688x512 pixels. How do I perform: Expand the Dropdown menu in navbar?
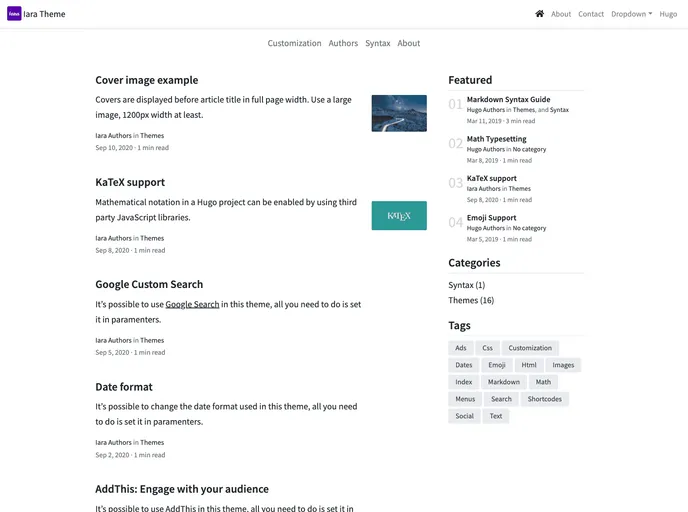(x=631, y=14)
